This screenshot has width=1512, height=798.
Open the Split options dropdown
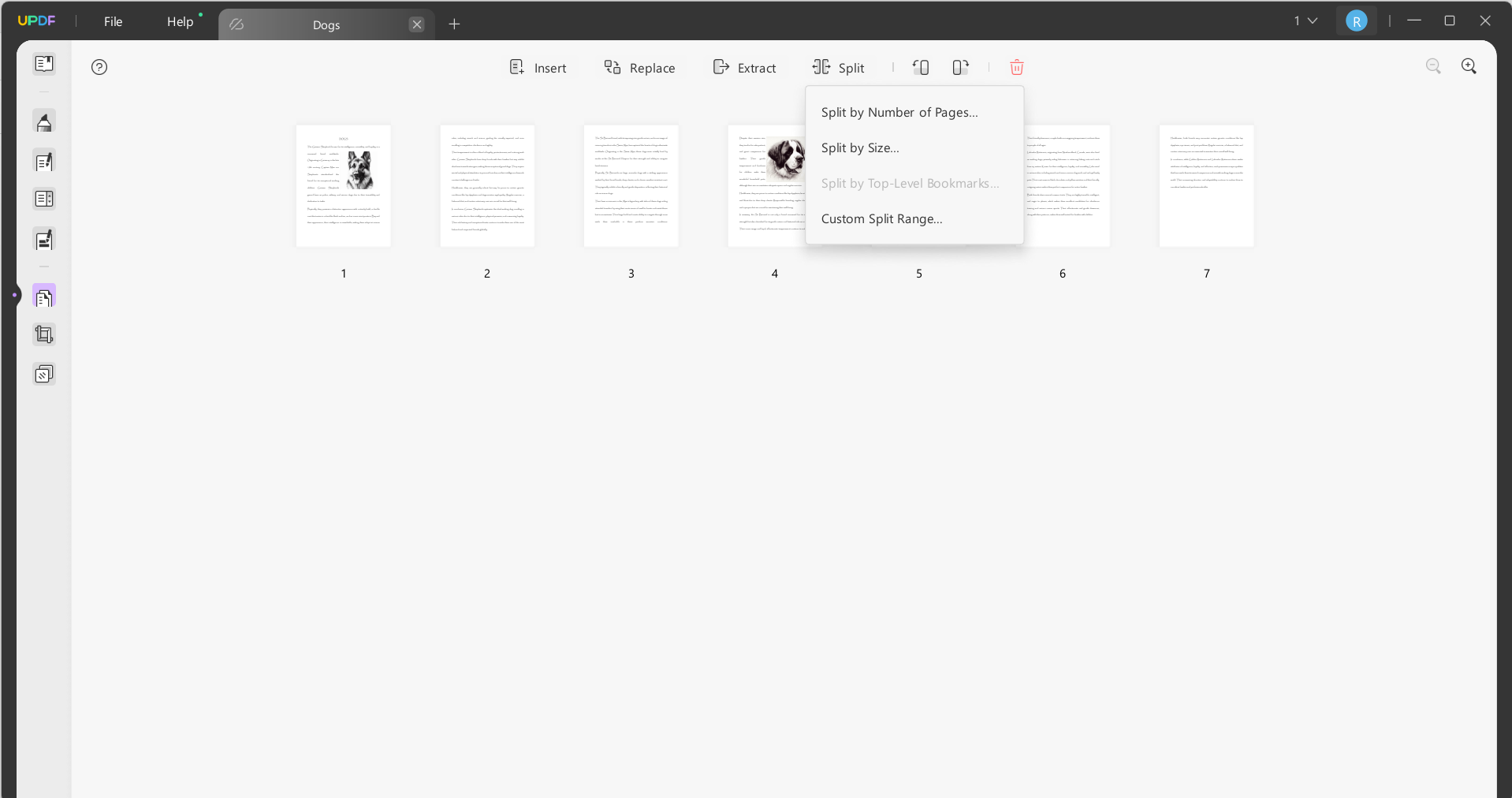[x=839, y=68]
